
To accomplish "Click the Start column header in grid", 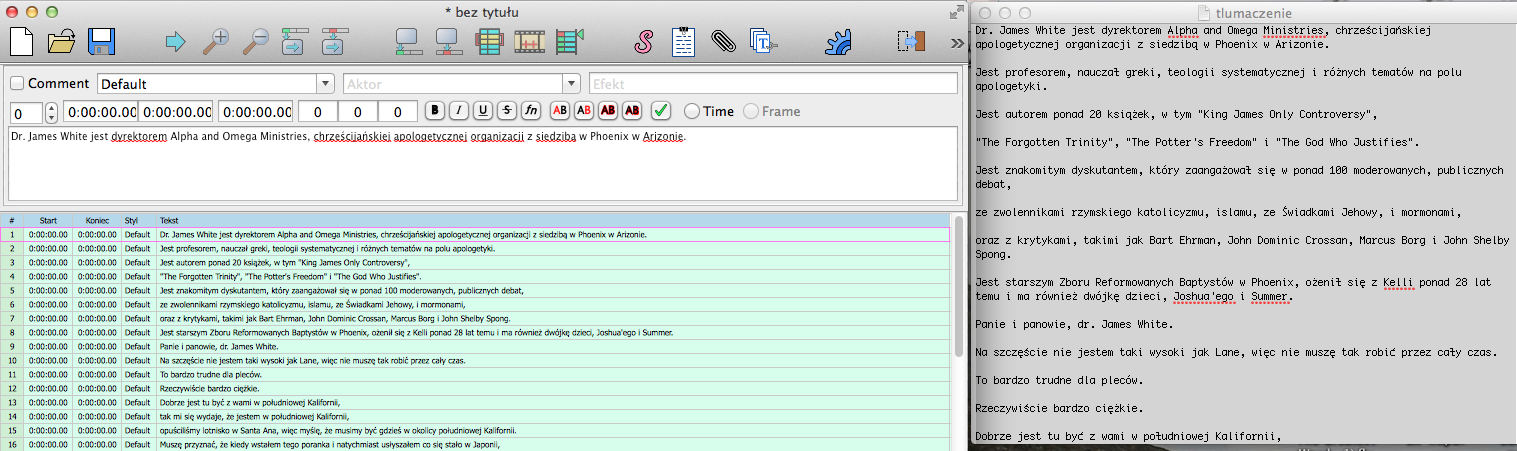I will [48, 220].
